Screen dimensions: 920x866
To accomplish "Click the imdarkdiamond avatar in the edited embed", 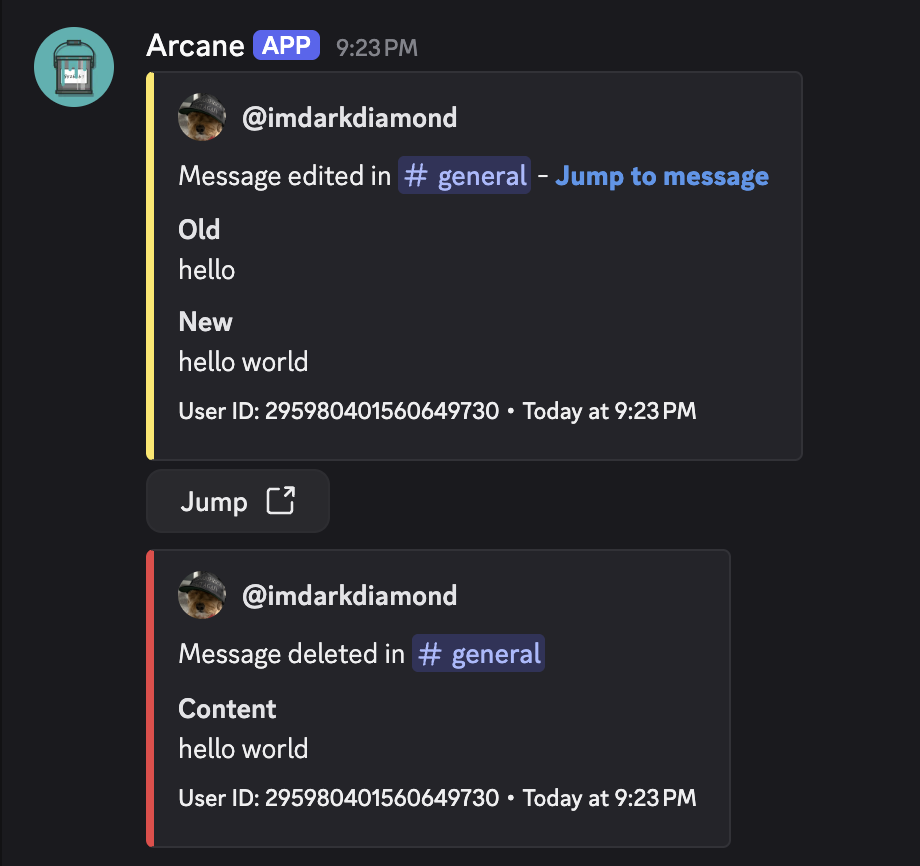I will pyautogui.click(x=202, y=118).
